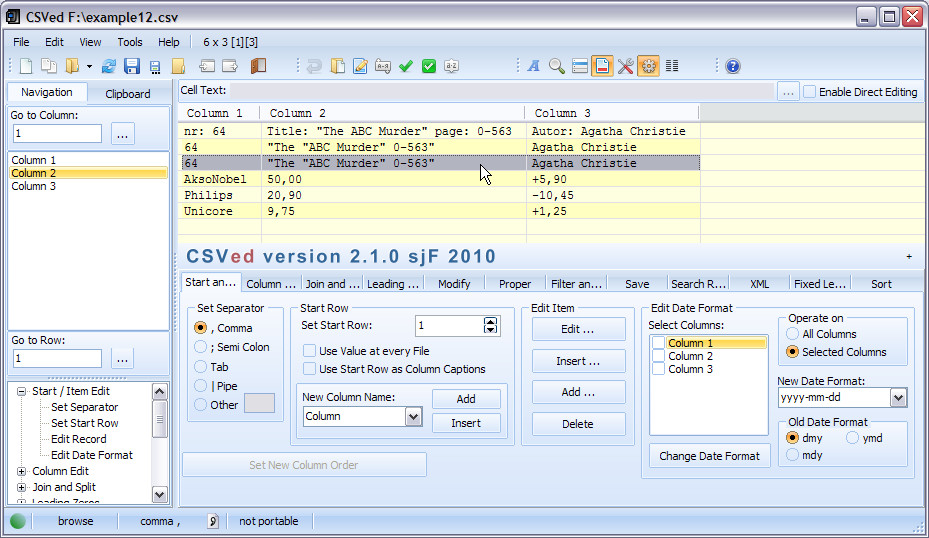Switch to the Clipboard tab
The height and width of the screenshot is (538, 929).
128,94
